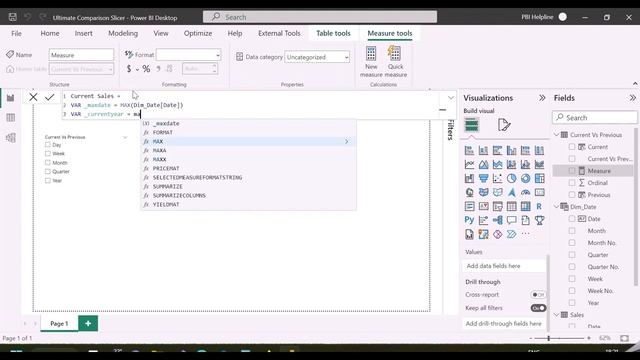Screen dimensions: 640x360
Task: Open Model view in left sidebar
Action: point(11,138)
